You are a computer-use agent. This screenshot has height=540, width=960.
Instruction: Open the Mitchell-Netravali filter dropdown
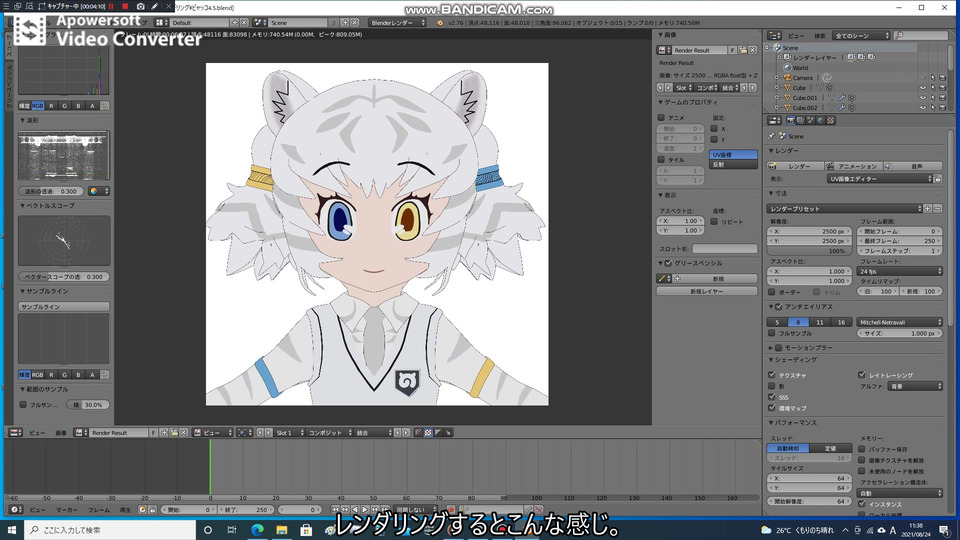900,322
